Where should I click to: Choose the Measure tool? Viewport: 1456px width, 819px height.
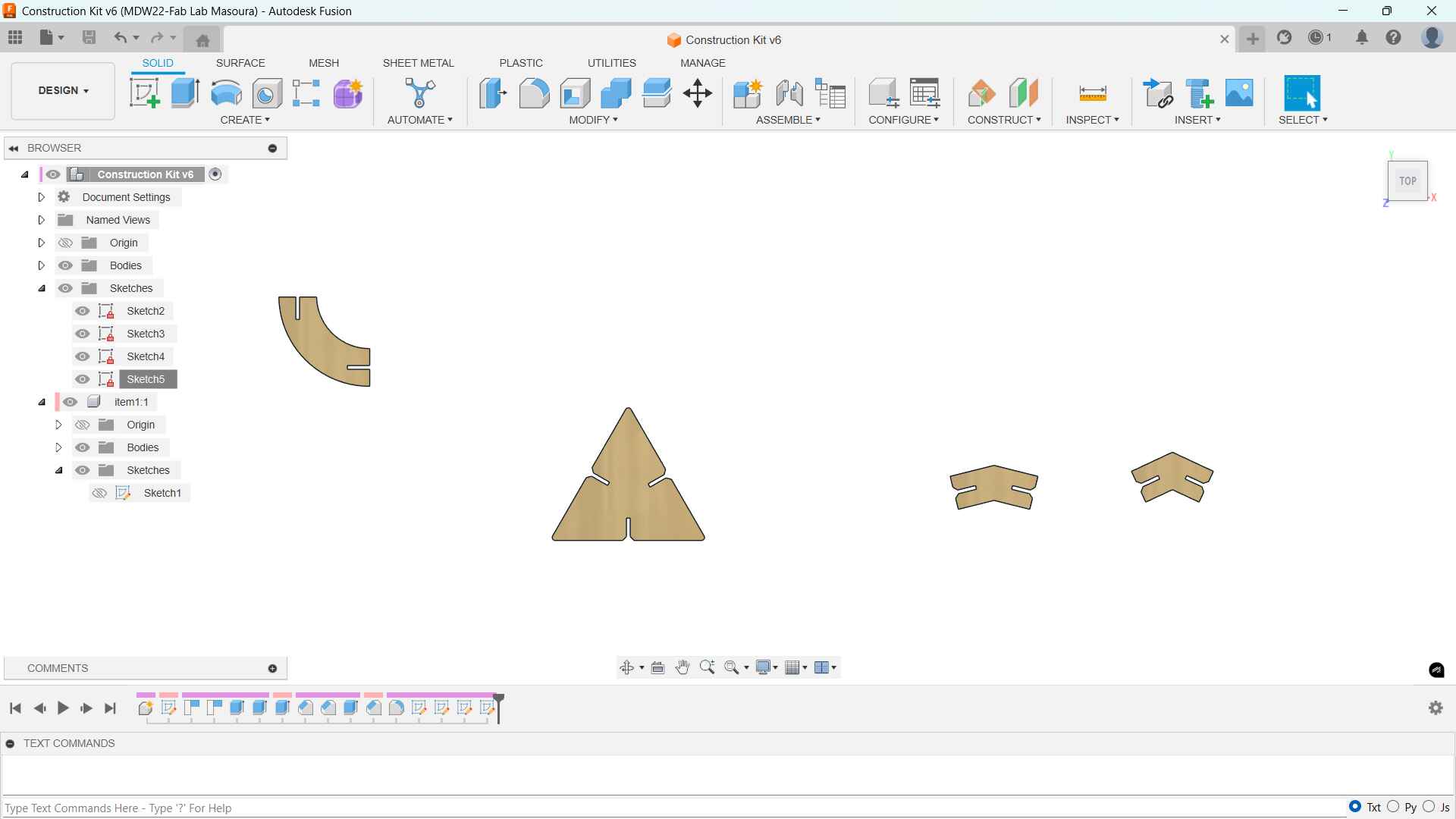(x=1093, y=93)
